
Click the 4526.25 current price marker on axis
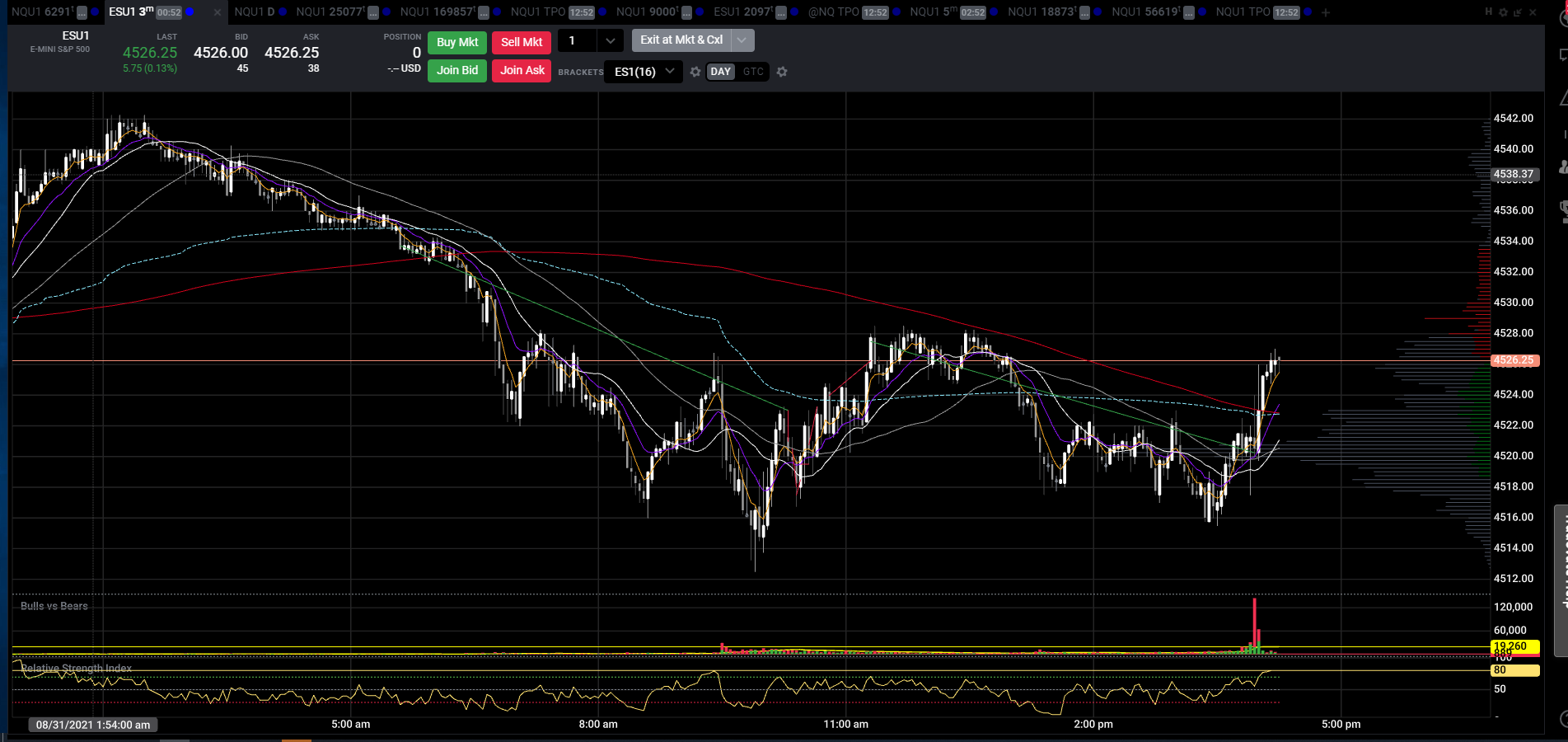coord(1514,360)
